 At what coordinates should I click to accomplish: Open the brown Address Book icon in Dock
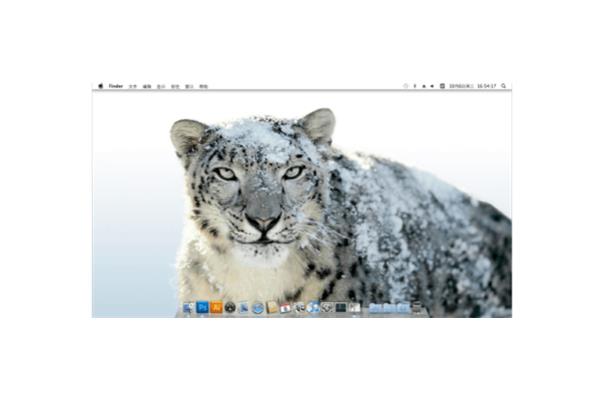click(x=272, y=308)
